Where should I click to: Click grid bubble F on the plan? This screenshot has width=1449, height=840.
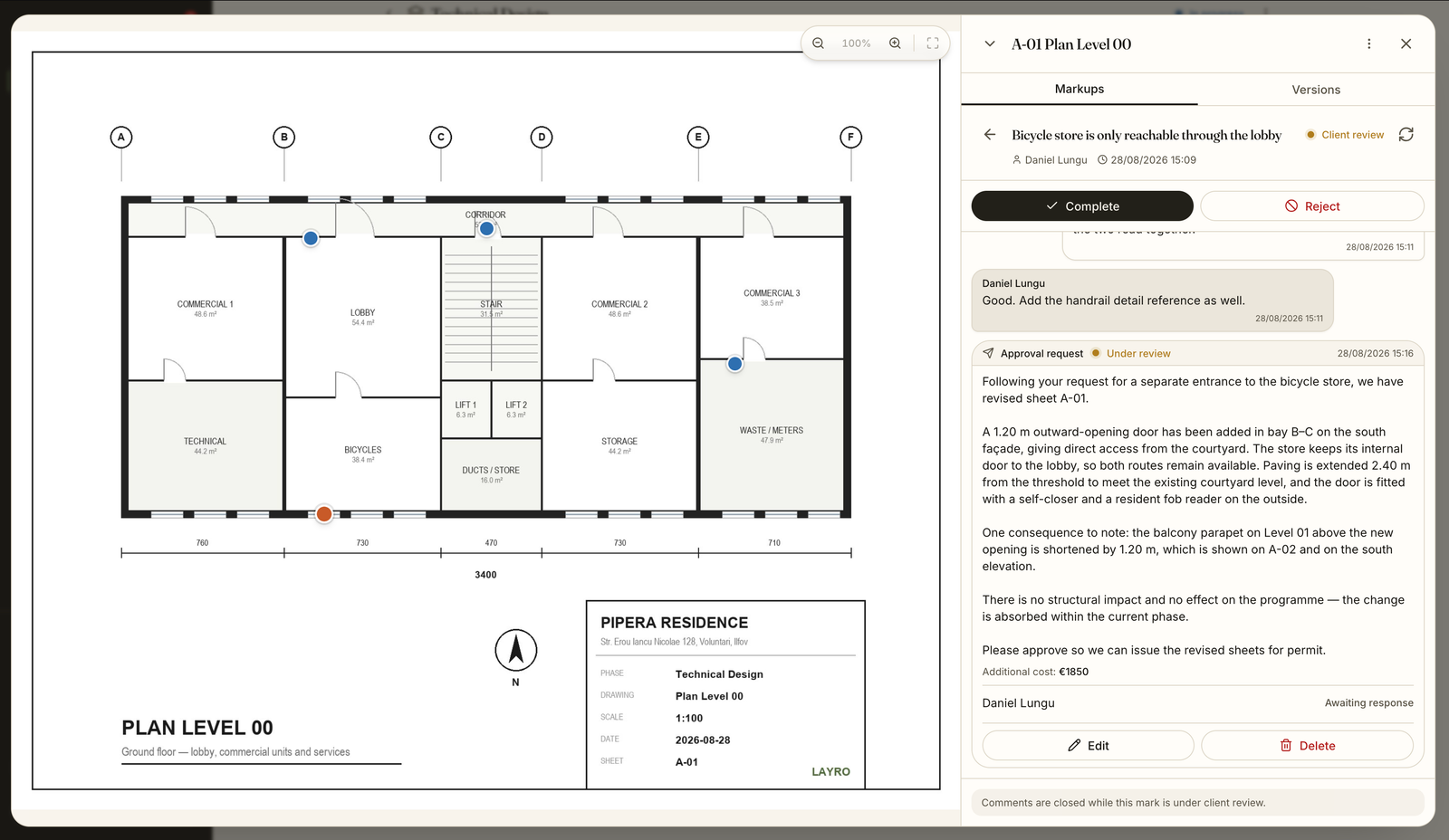click(x=850, y=137)
